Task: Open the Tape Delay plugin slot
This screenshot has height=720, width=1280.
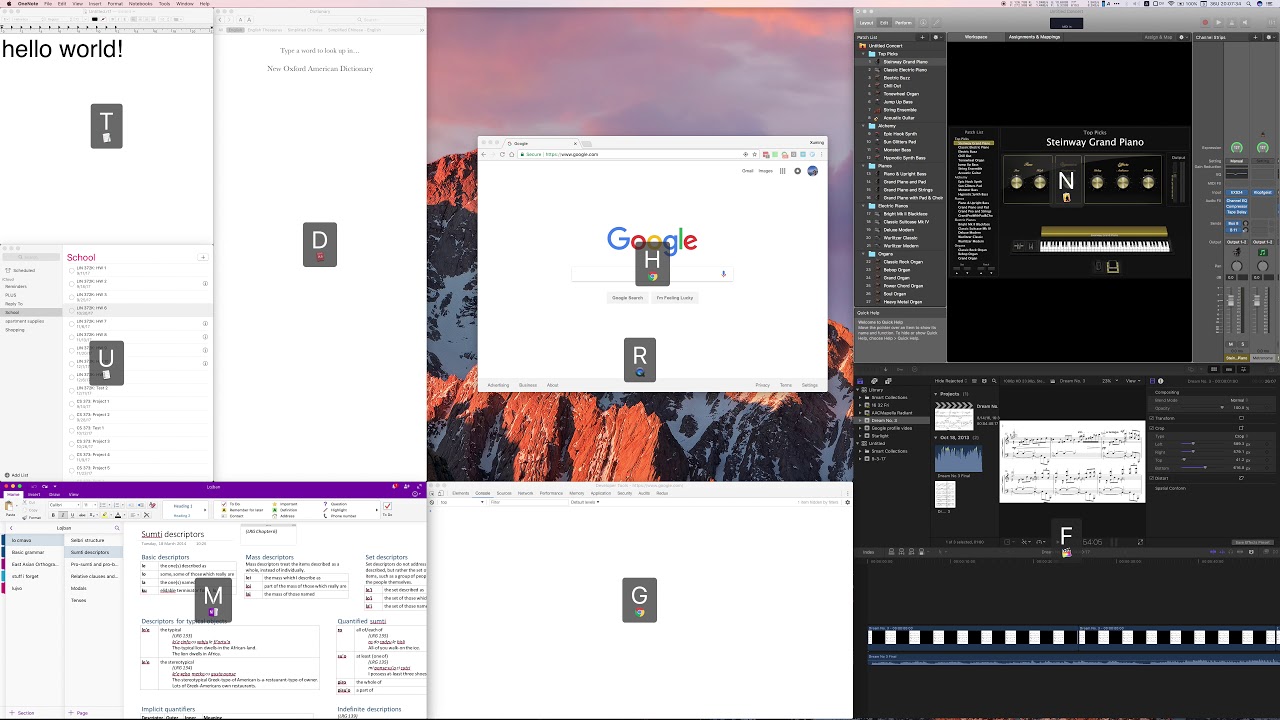Action: coord(1237,212)
